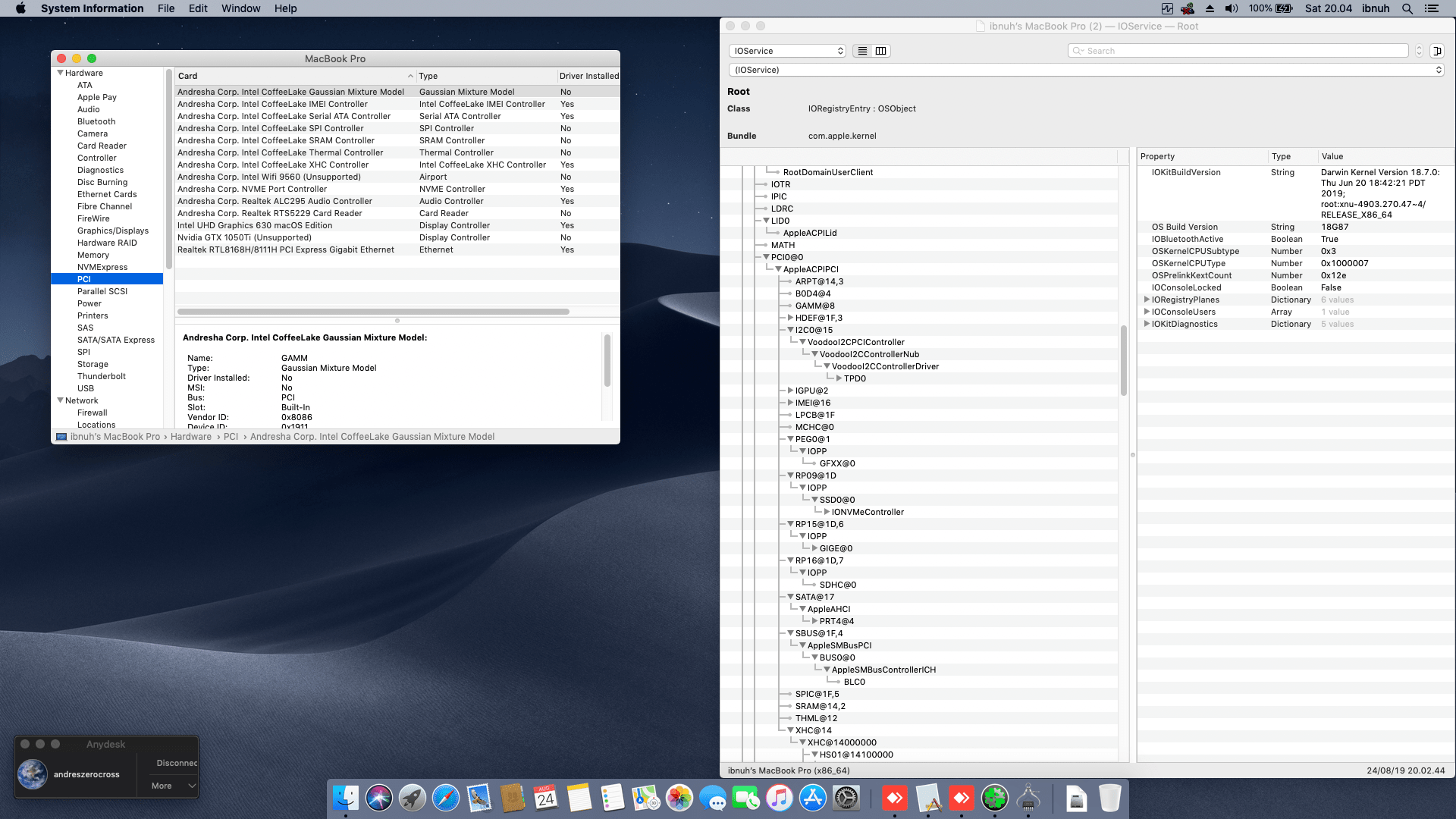This screenshot has width=1456, height=819.
Task: Open FaceTime from the Dock
Action: click(x=746, y=798)
